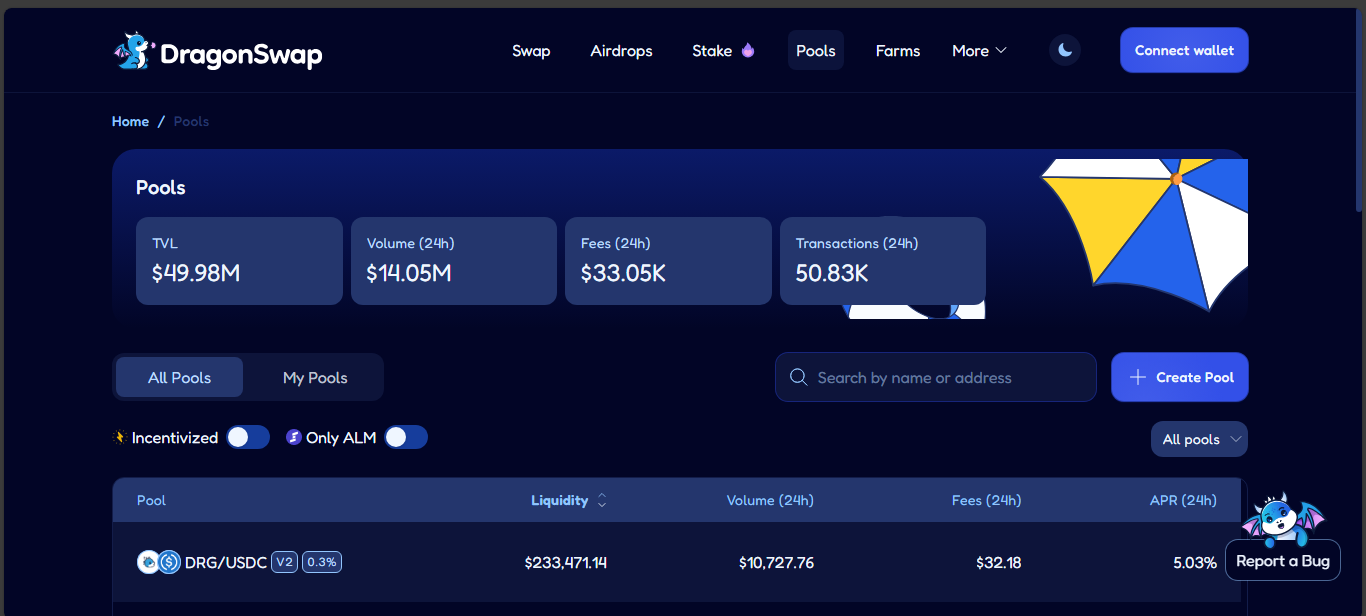1366x616 pixels.
Task: Click the dragon mascot above Report a Bug
Action: pos(1281,516)
